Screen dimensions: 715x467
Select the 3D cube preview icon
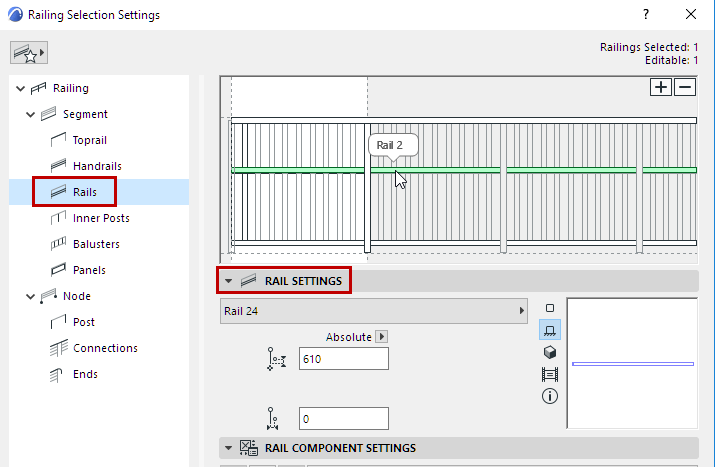(549, 351)
